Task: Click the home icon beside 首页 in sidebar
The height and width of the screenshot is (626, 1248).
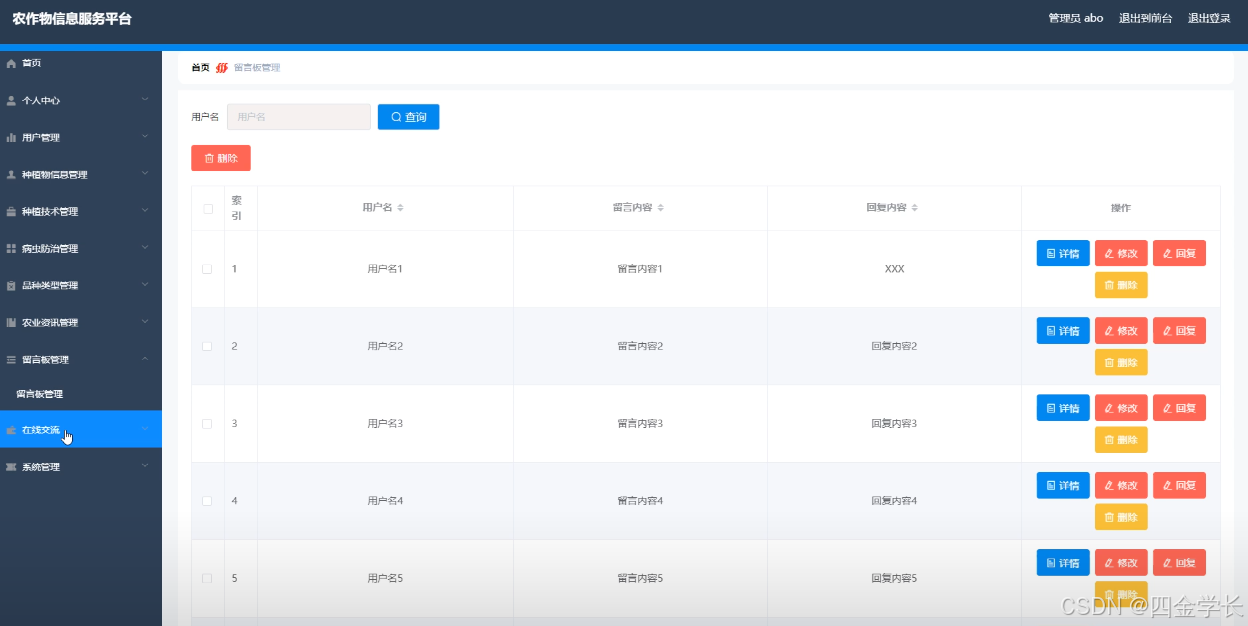Action: 11,63
